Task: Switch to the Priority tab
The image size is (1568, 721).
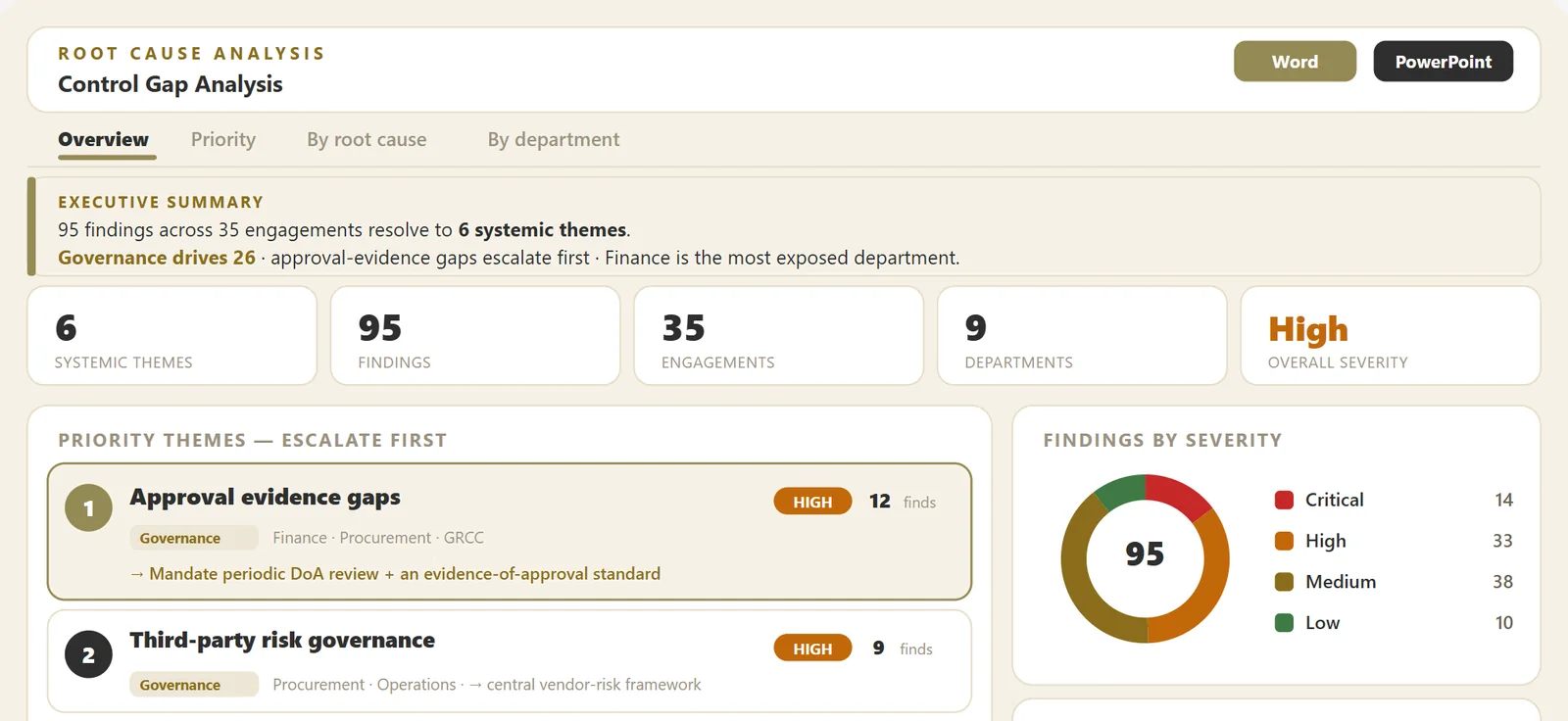Action: 223,139
